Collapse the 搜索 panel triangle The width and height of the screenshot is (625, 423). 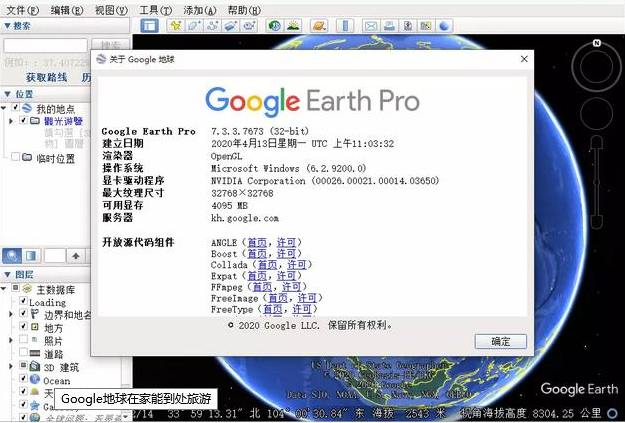[7, 26]
